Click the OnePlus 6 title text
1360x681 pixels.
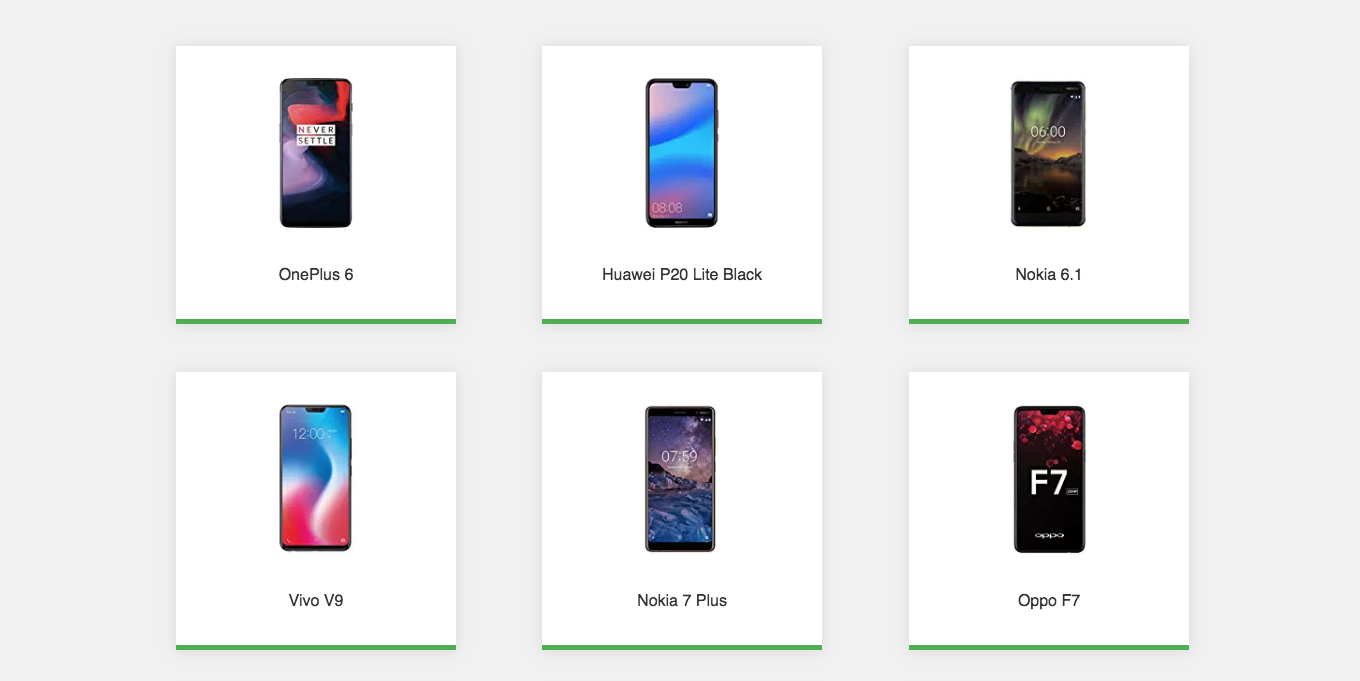316,274
